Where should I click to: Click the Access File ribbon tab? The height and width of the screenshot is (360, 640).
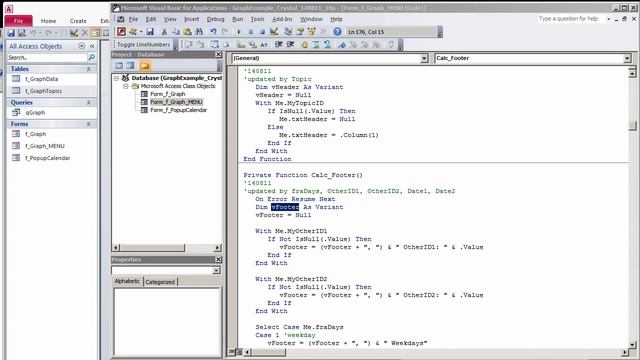click(18, 21)
